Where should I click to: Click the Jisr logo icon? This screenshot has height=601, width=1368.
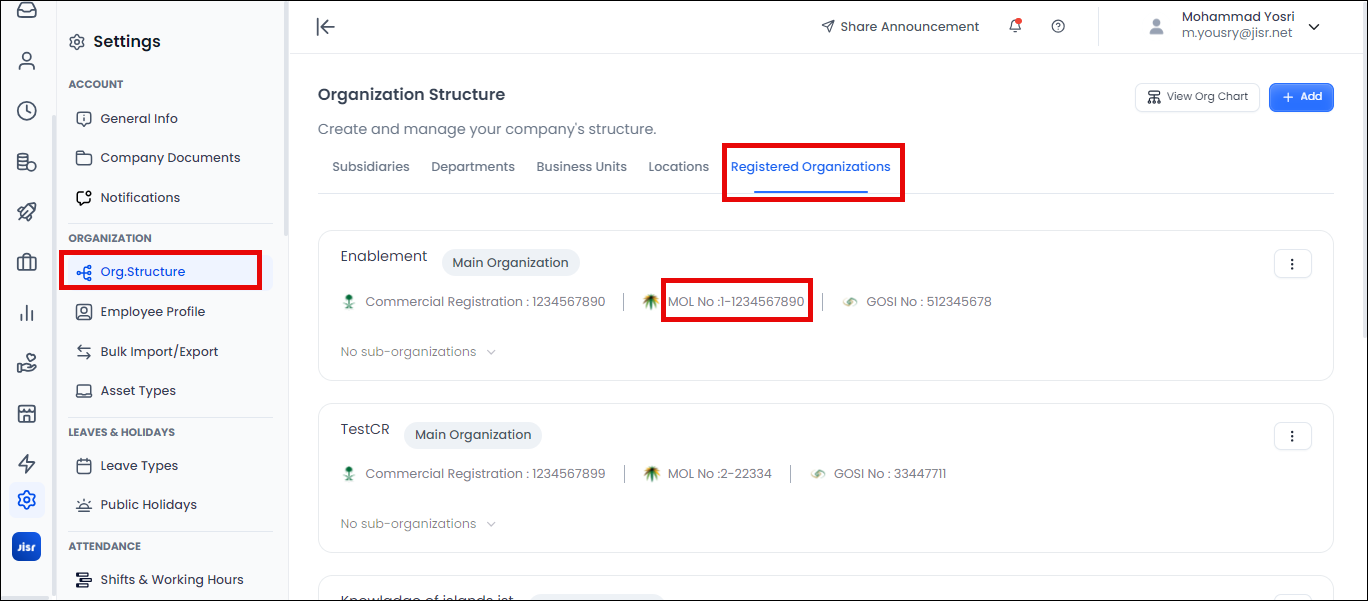coord(27,547)
